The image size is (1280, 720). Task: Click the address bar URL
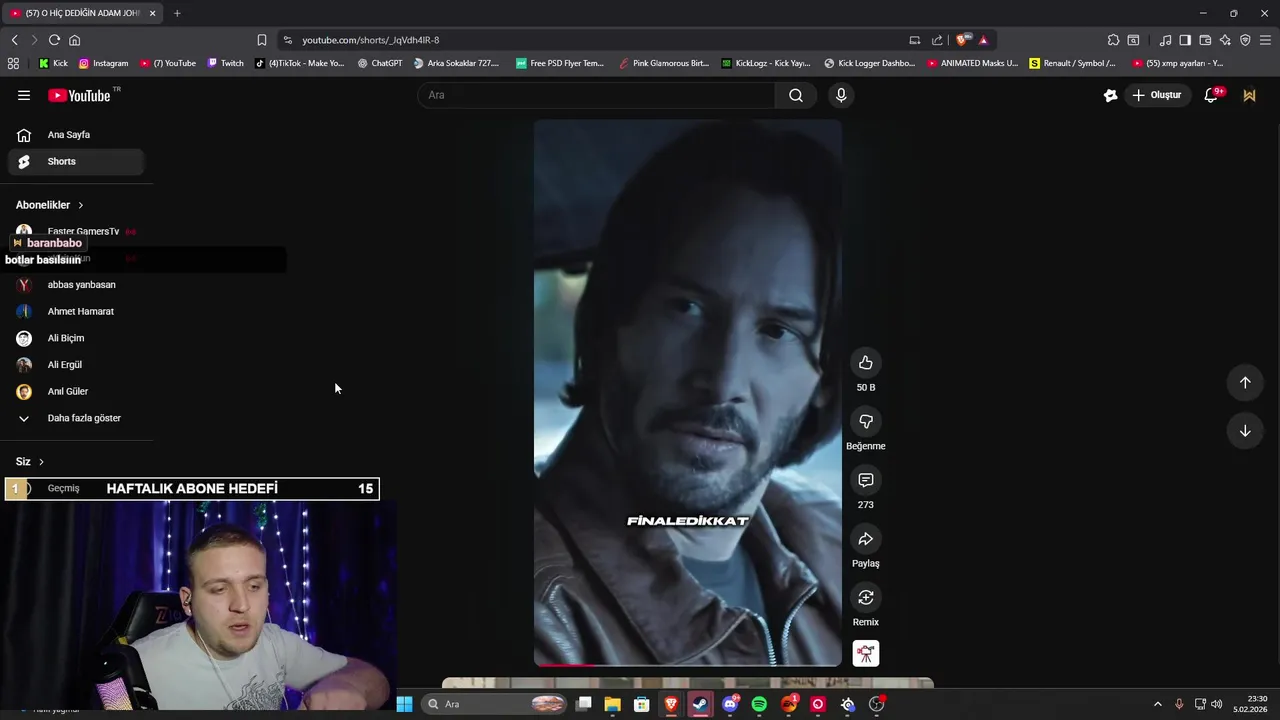coord(371,40)
